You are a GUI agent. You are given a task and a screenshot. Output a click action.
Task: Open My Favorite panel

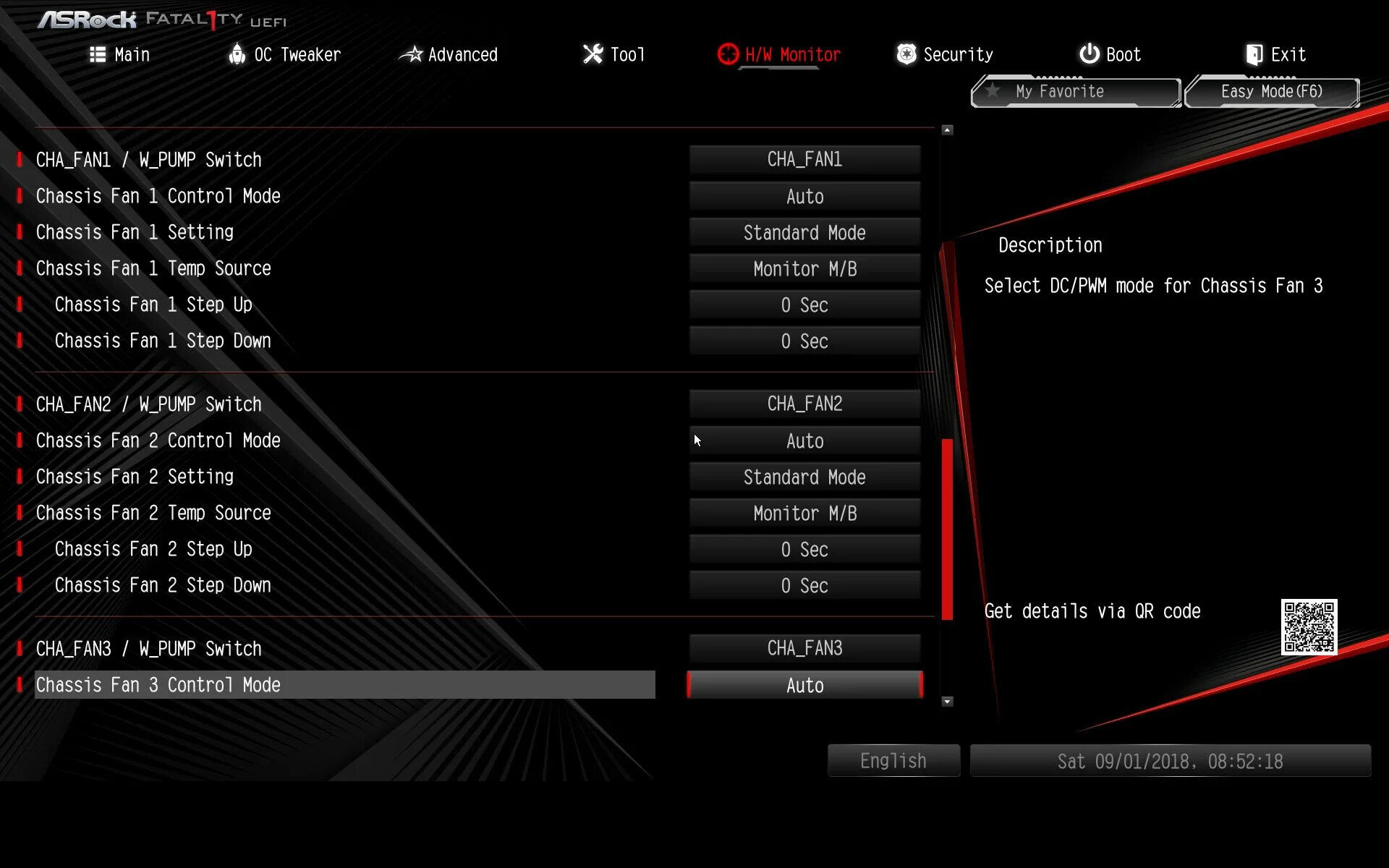click(1075, 92)
